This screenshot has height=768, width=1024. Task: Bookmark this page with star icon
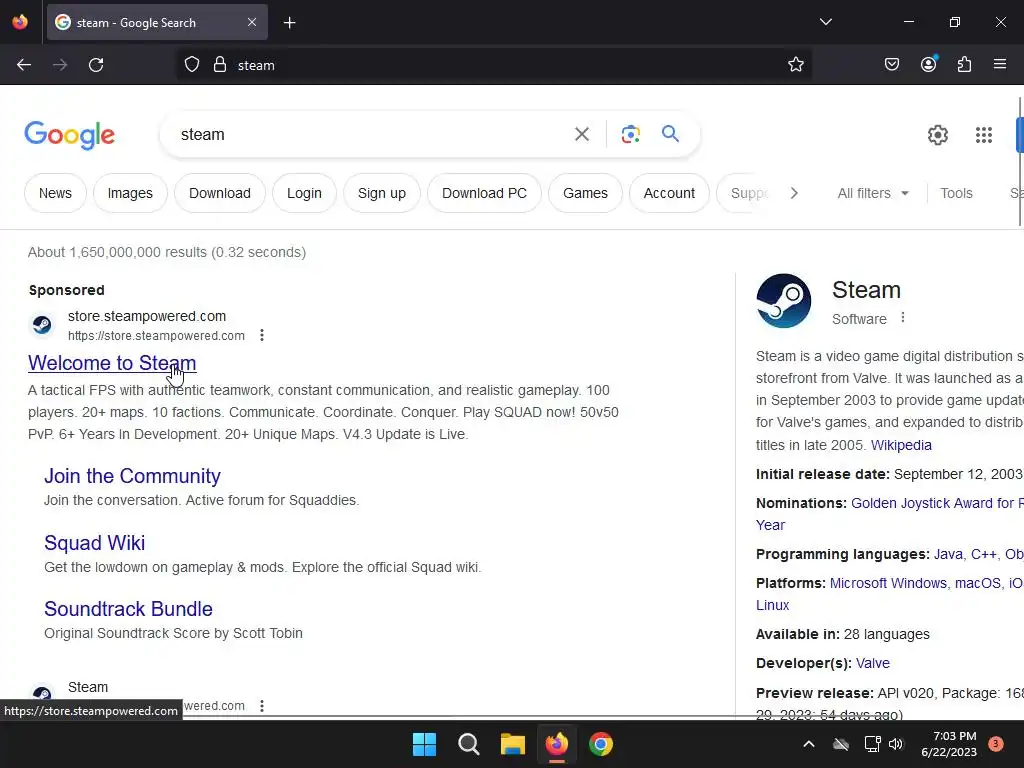795,65
